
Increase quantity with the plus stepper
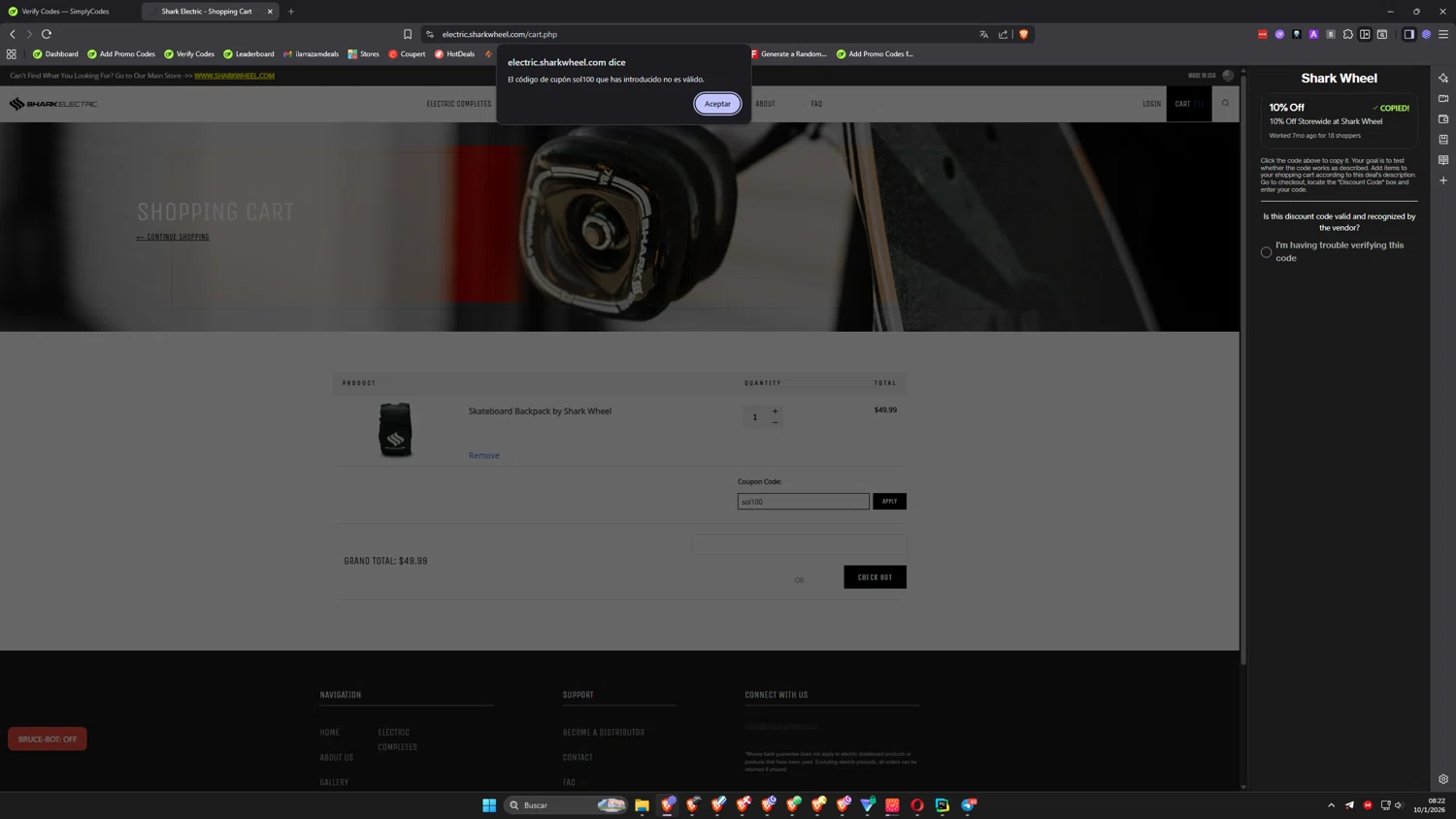775,411
